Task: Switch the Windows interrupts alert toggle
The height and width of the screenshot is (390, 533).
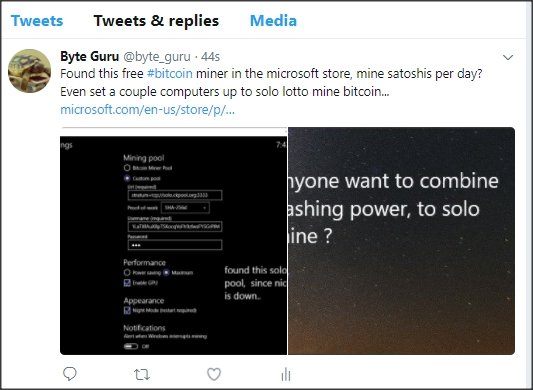Action: [x=131, y=346]
